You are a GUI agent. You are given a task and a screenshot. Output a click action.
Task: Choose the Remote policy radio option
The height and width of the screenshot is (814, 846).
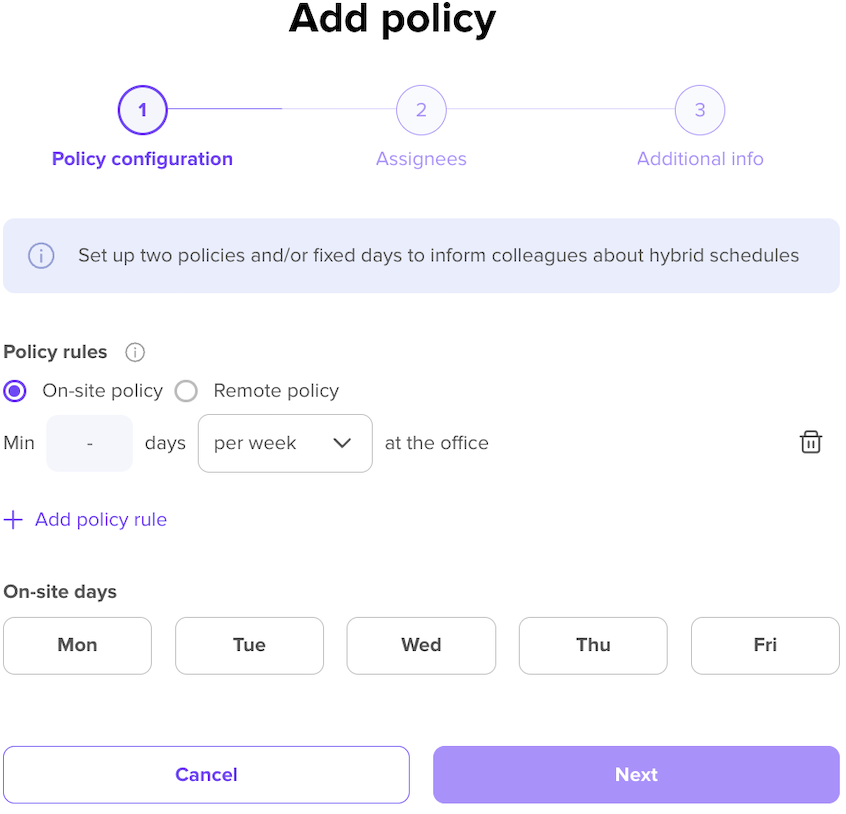coord(186,391)
